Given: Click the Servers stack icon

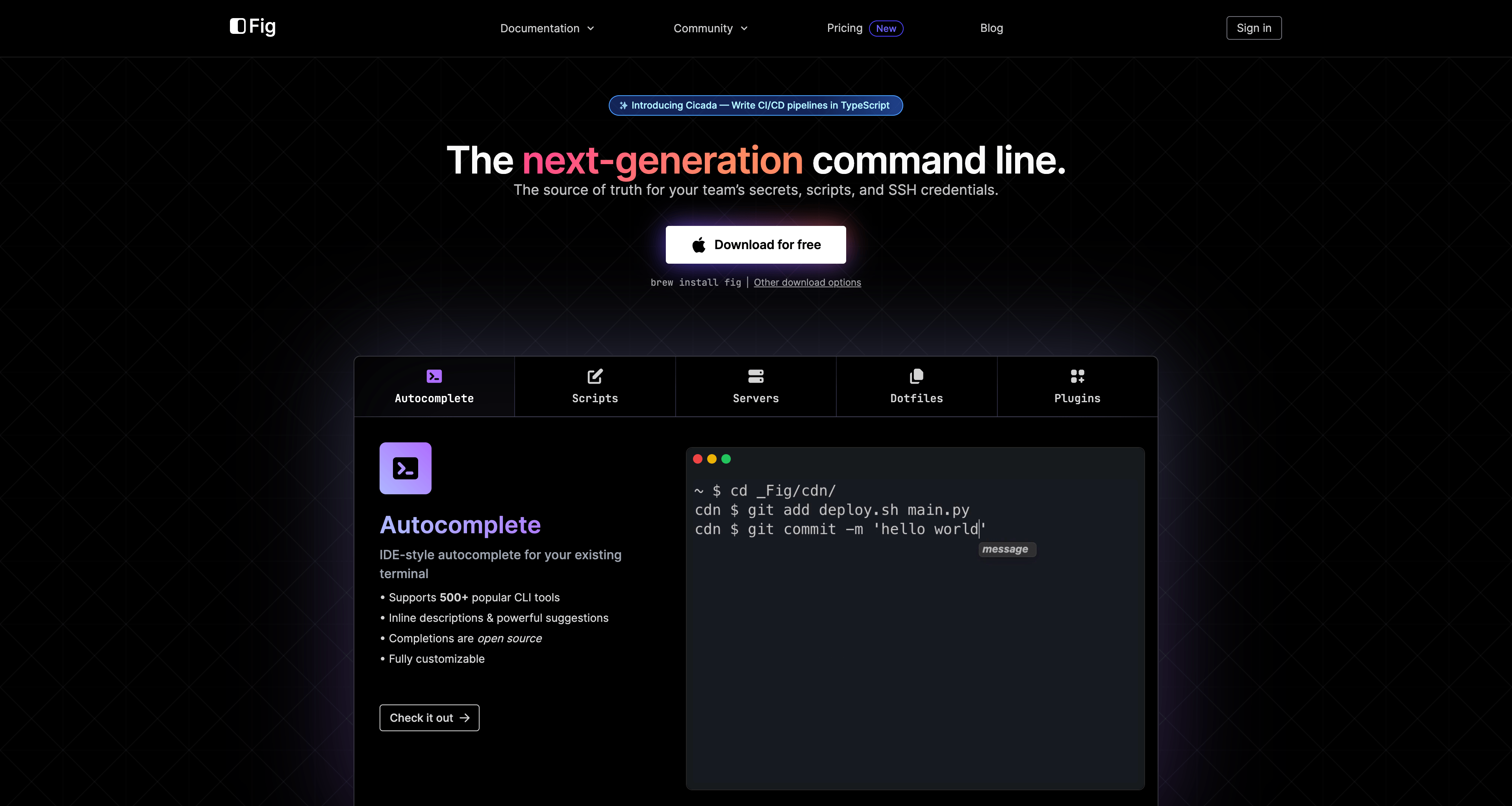Looking at the screenshot, I should tap(756, 377).
